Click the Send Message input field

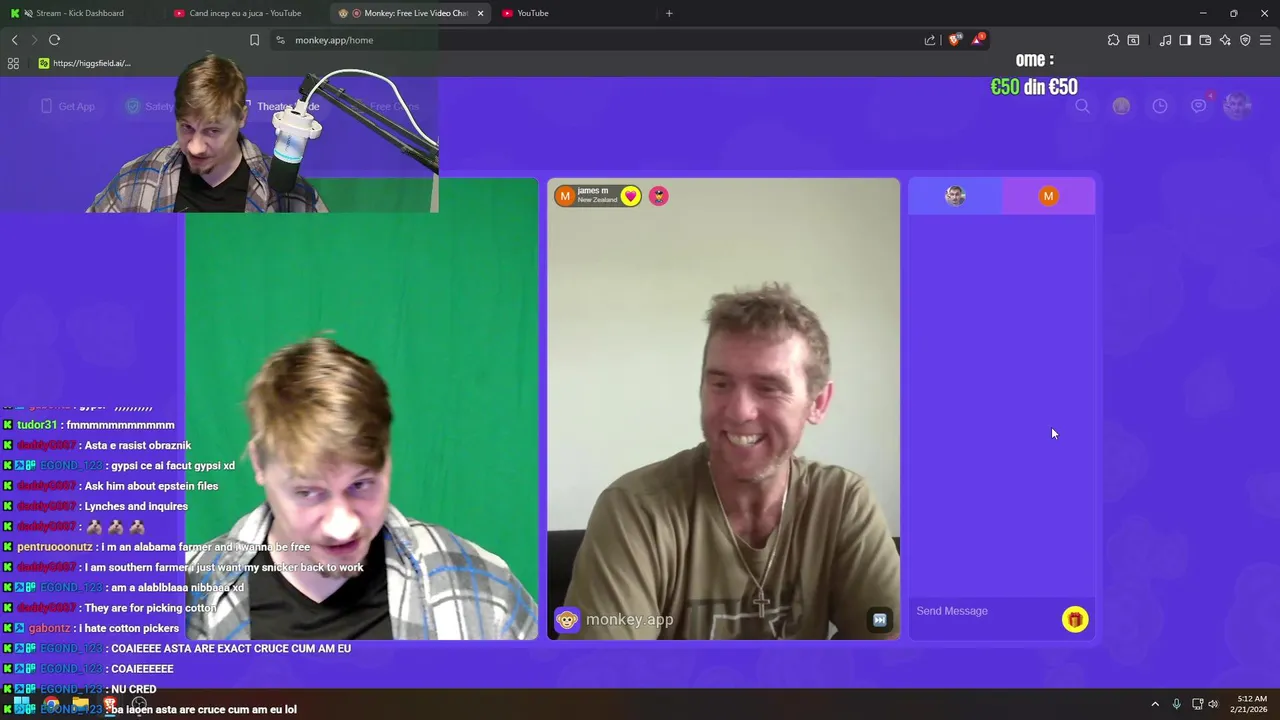coord(985,611)
